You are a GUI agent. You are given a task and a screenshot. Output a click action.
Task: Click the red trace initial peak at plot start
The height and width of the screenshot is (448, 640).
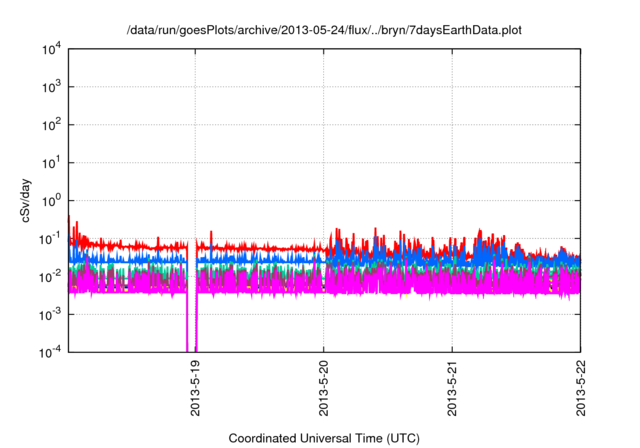pyautogui.click(x=69, y=222)
